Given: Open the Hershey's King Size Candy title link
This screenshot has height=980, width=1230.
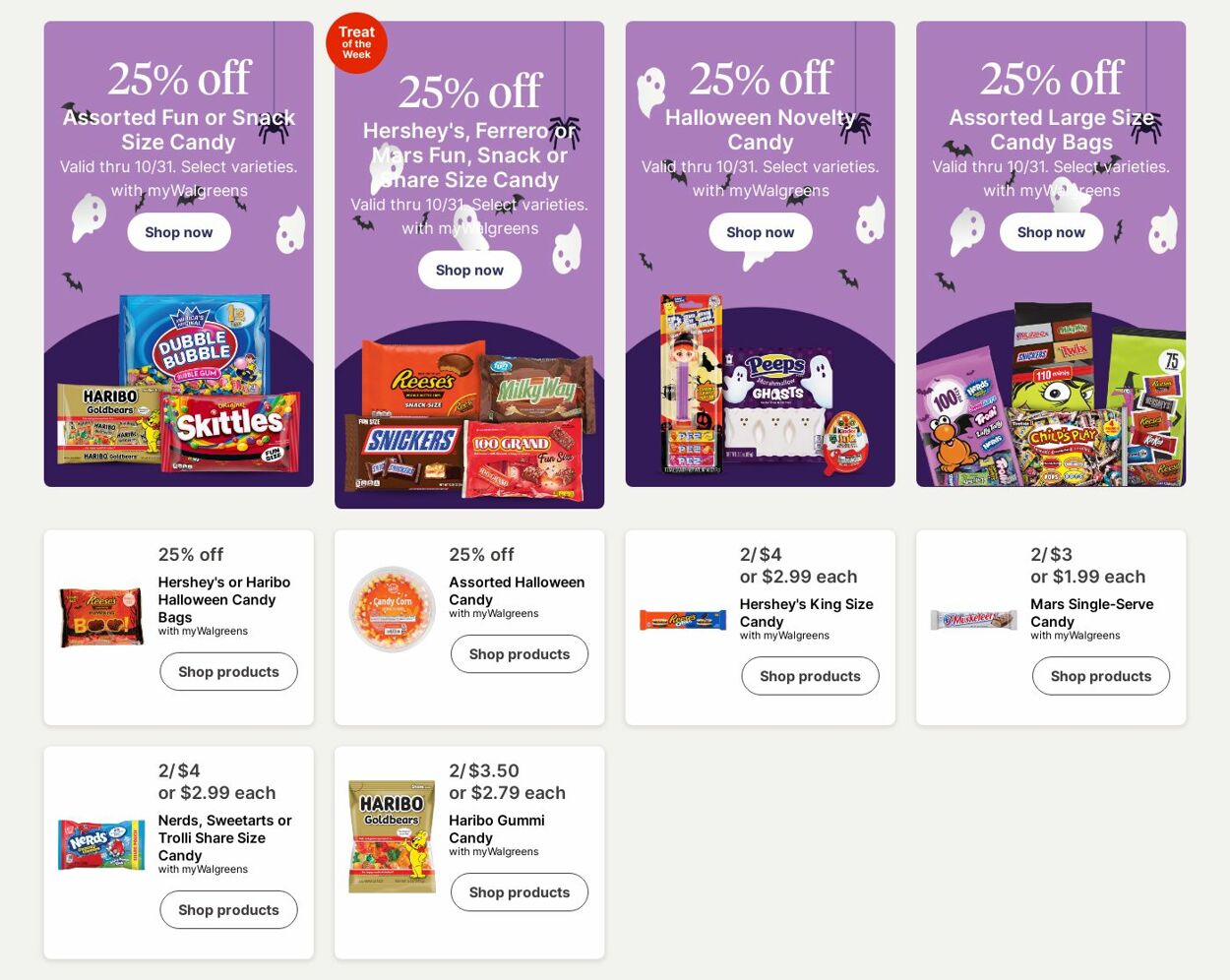Looking at the screenshot, I should (x=806, y=613).
